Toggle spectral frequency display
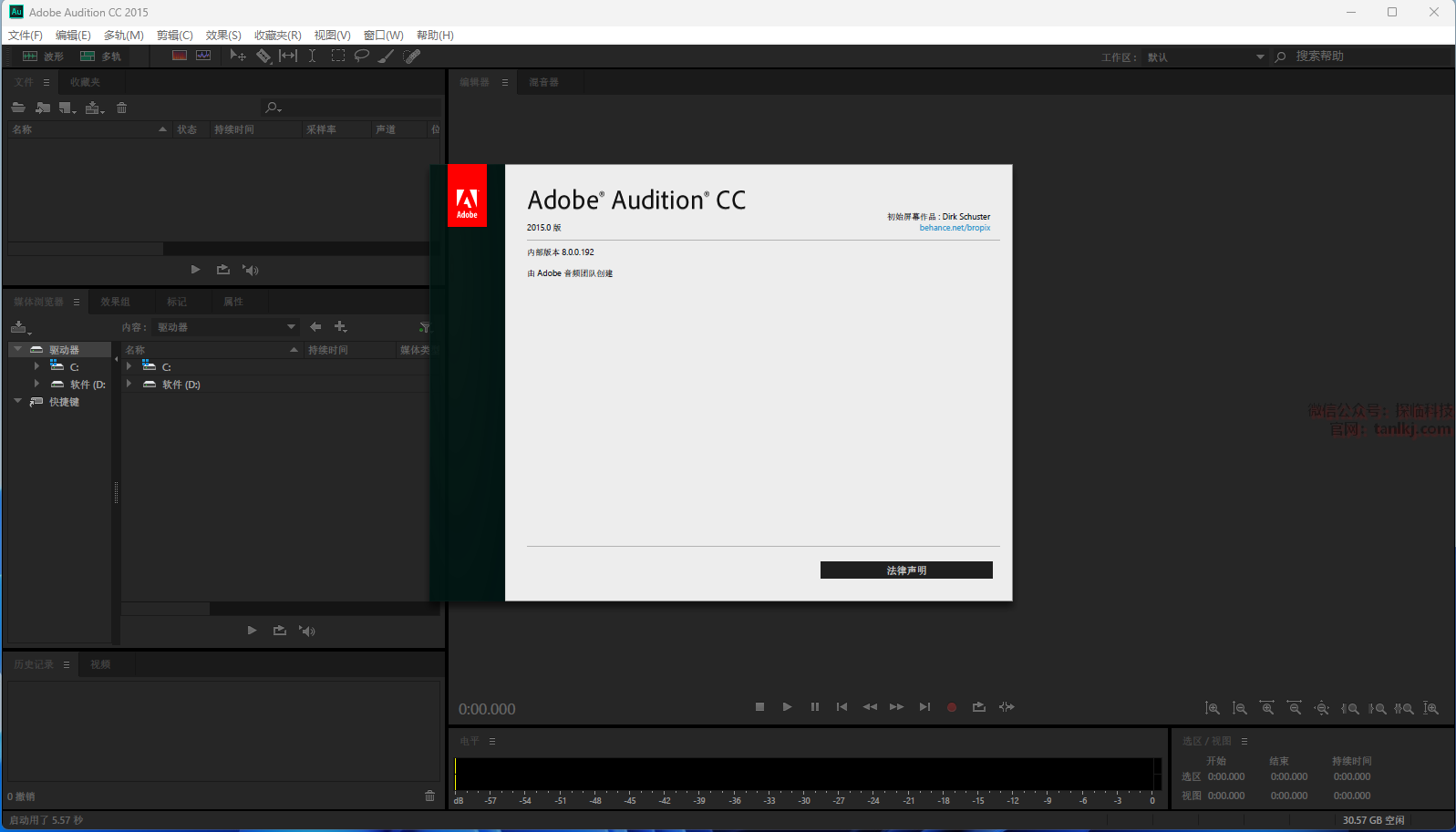The width and height of the screenshot is (1456, 832). point(180,56)
